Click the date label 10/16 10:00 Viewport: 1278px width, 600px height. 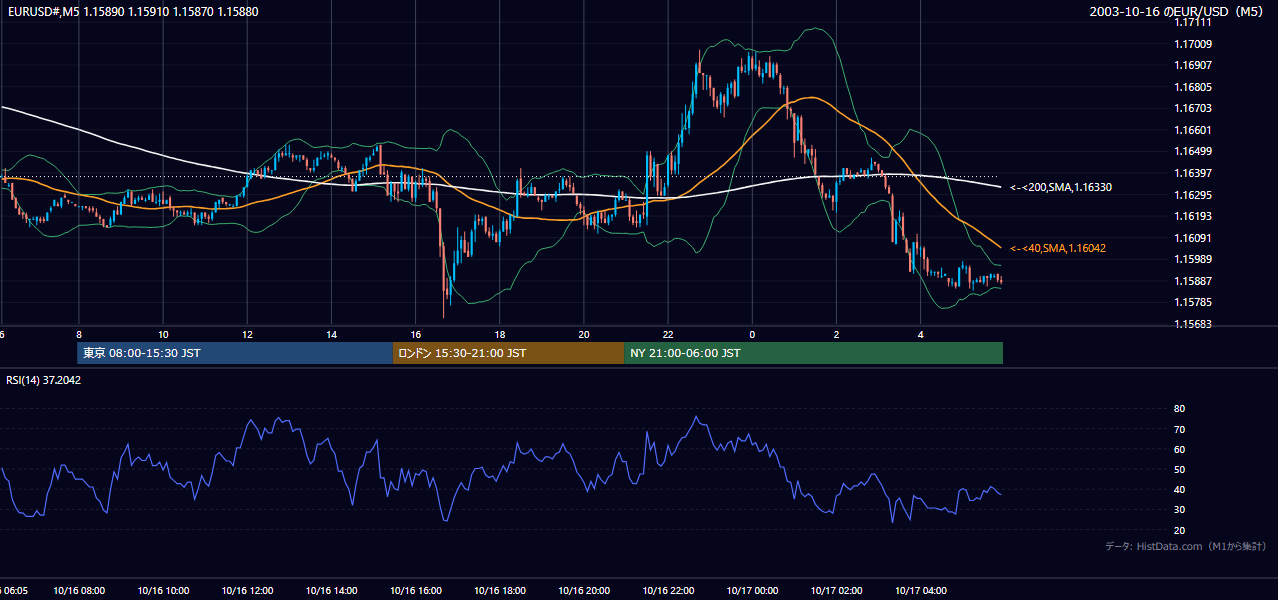pos(163,591)
